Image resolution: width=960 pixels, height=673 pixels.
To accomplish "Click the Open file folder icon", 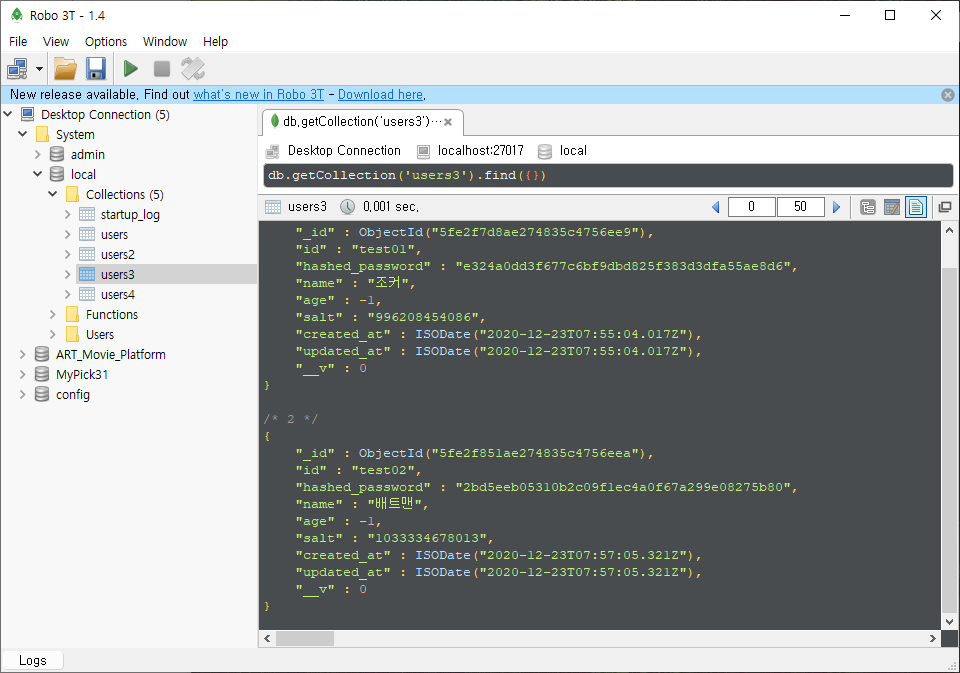I will click(x=65, y=69).
